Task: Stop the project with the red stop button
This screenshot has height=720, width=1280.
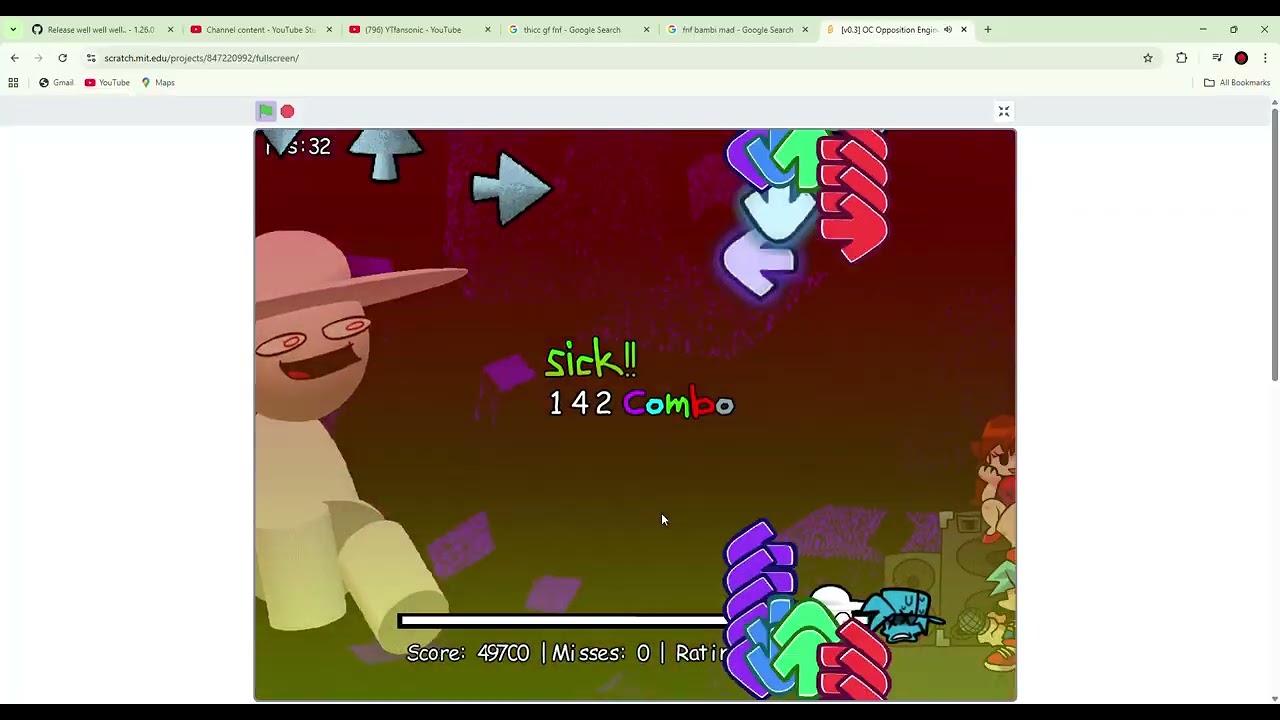Action: coord(287,111)
